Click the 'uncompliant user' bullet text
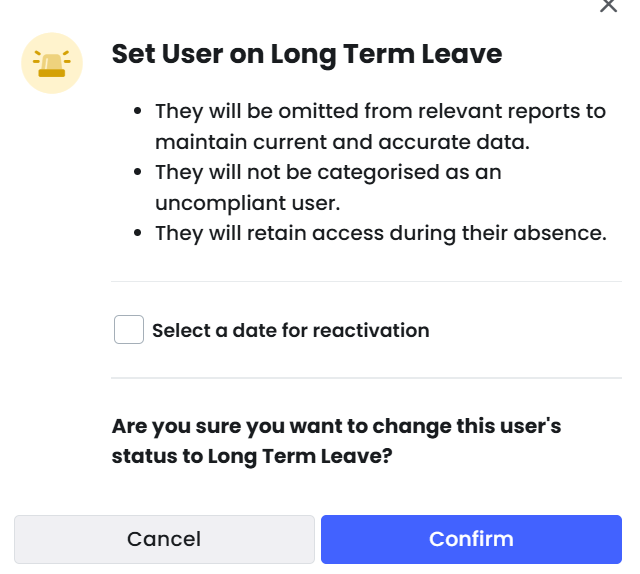Viewport: 640px width, 574px height. point(328,187)
